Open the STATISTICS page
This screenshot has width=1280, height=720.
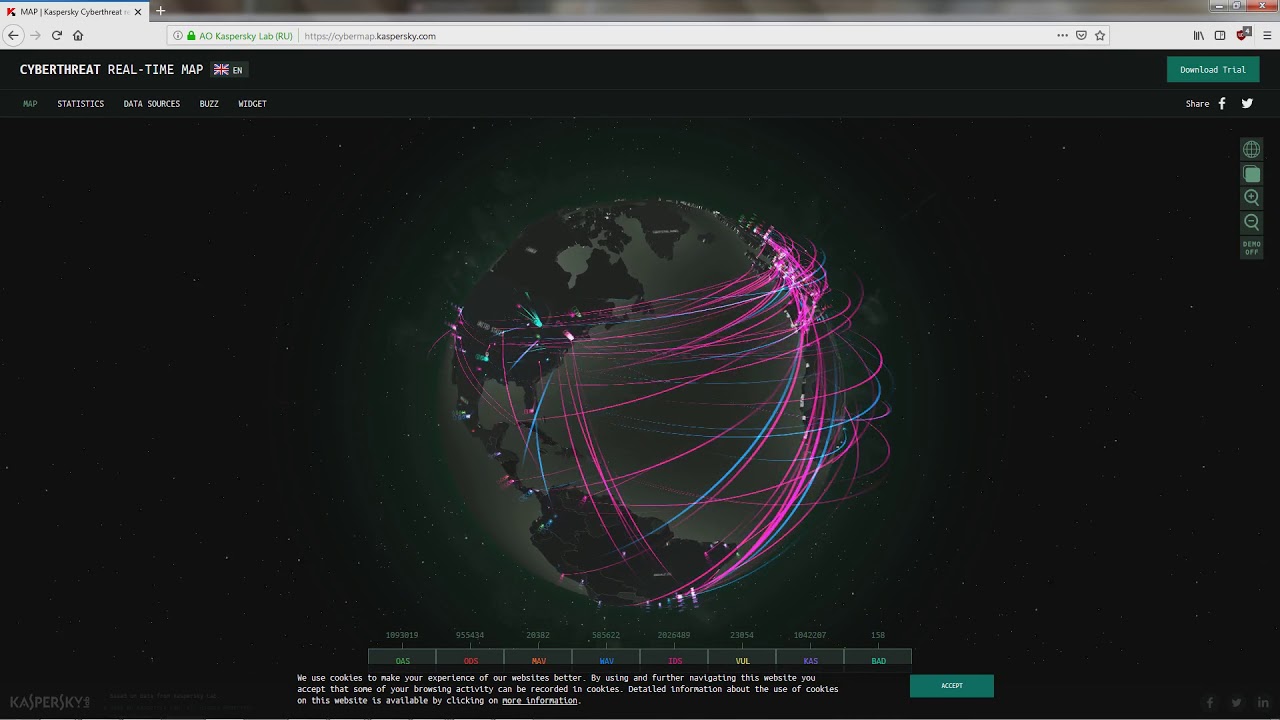[x=80, y=104]
